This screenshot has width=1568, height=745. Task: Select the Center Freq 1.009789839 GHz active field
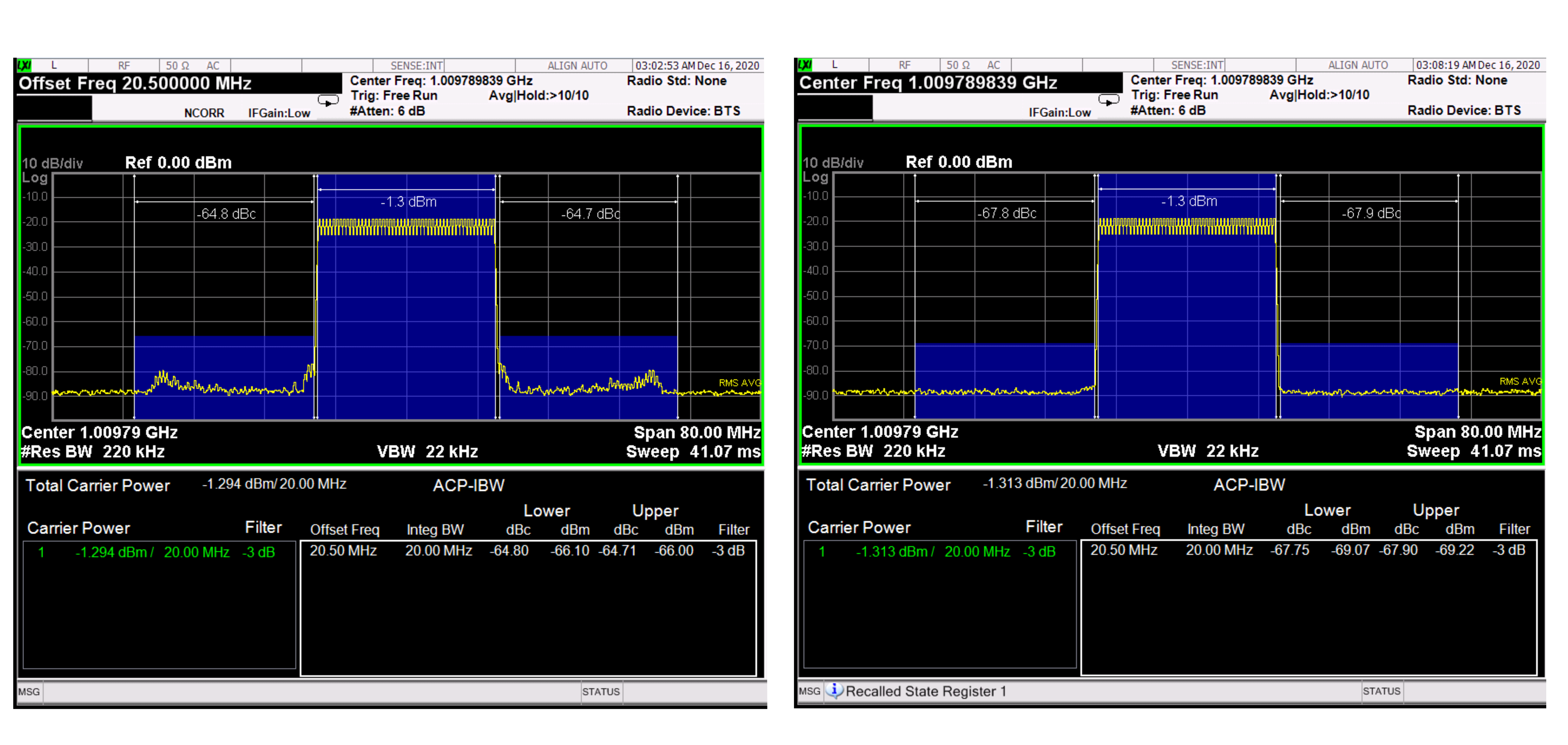[x=960, y=83]
